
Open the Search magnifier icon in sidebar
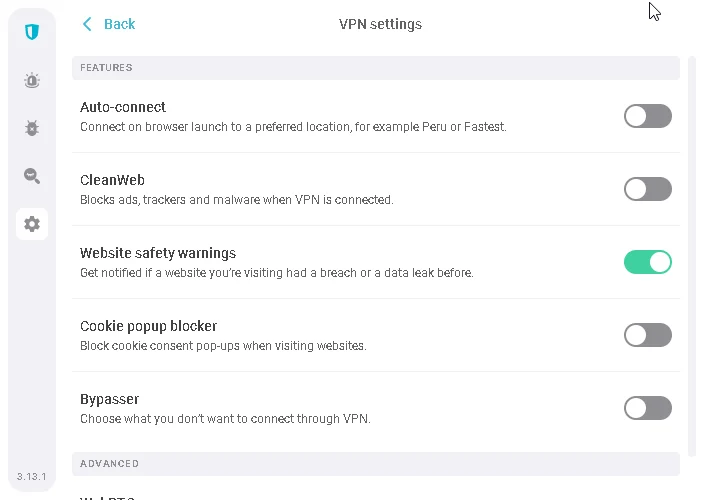pos(32,176)
